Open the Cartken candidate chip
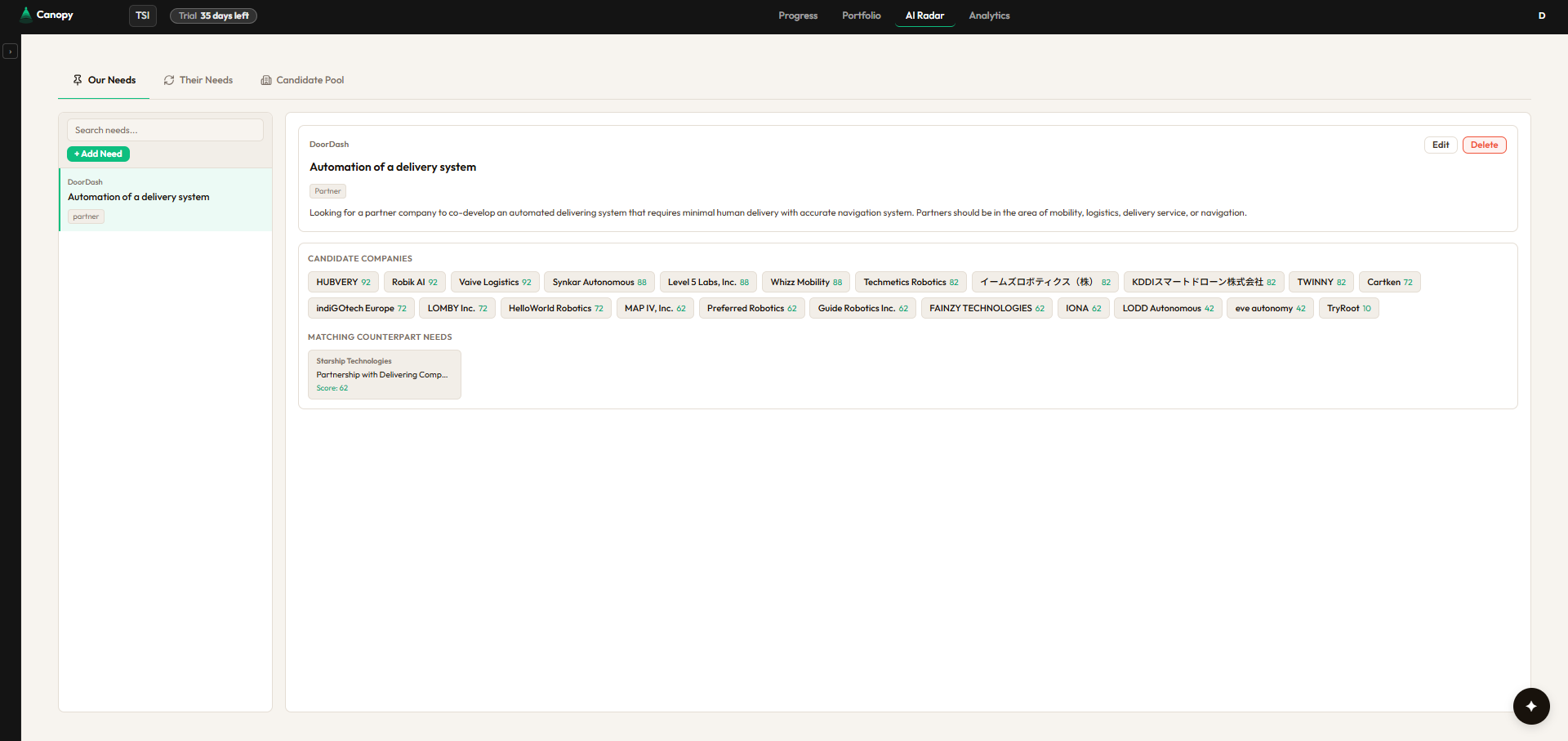The width and height of the screenshot is (1568, 741). 1390,282
